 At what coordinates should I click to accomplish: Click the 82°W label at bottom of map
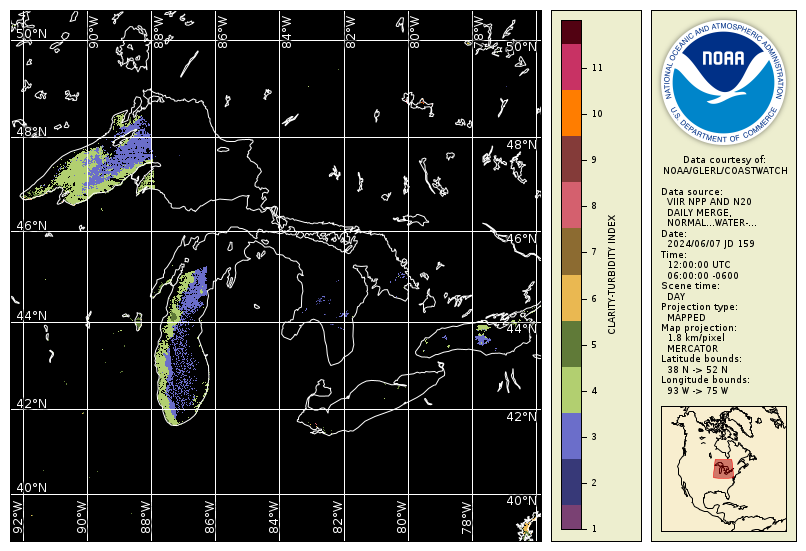(338, 518)
